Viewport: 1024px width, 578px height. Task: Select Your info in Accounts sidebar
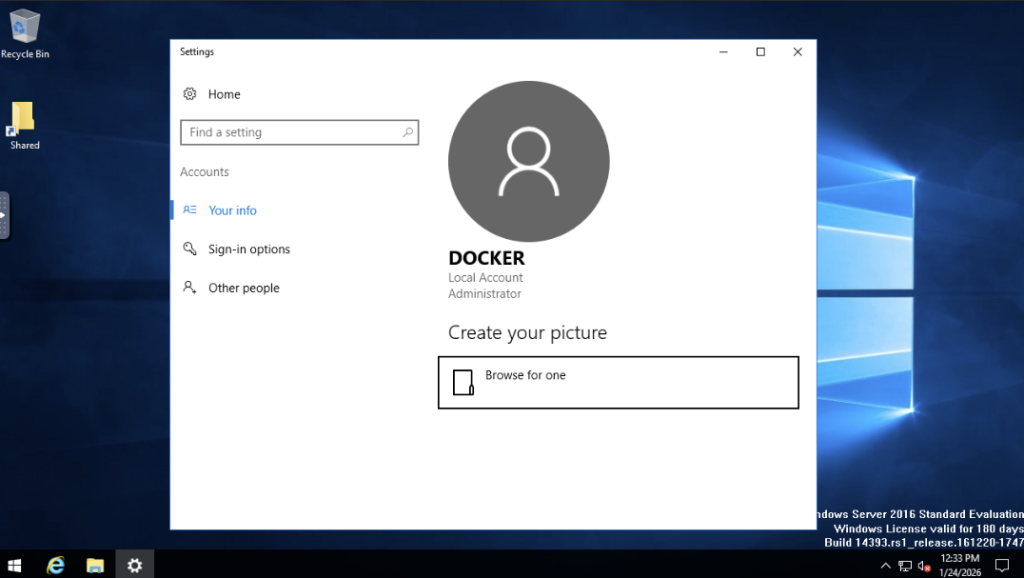pos(233,210)
